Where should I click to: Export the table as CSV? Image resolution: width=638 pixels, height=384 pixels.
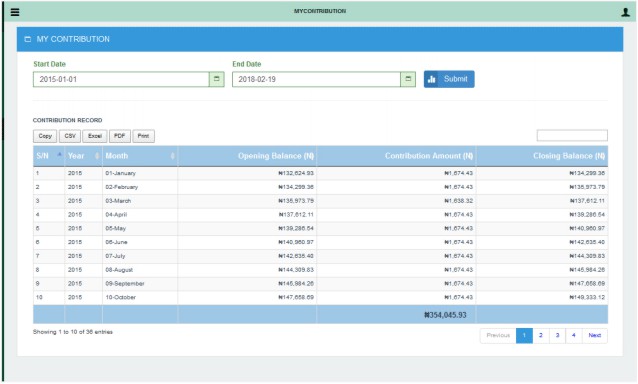[x=70, y=136]
